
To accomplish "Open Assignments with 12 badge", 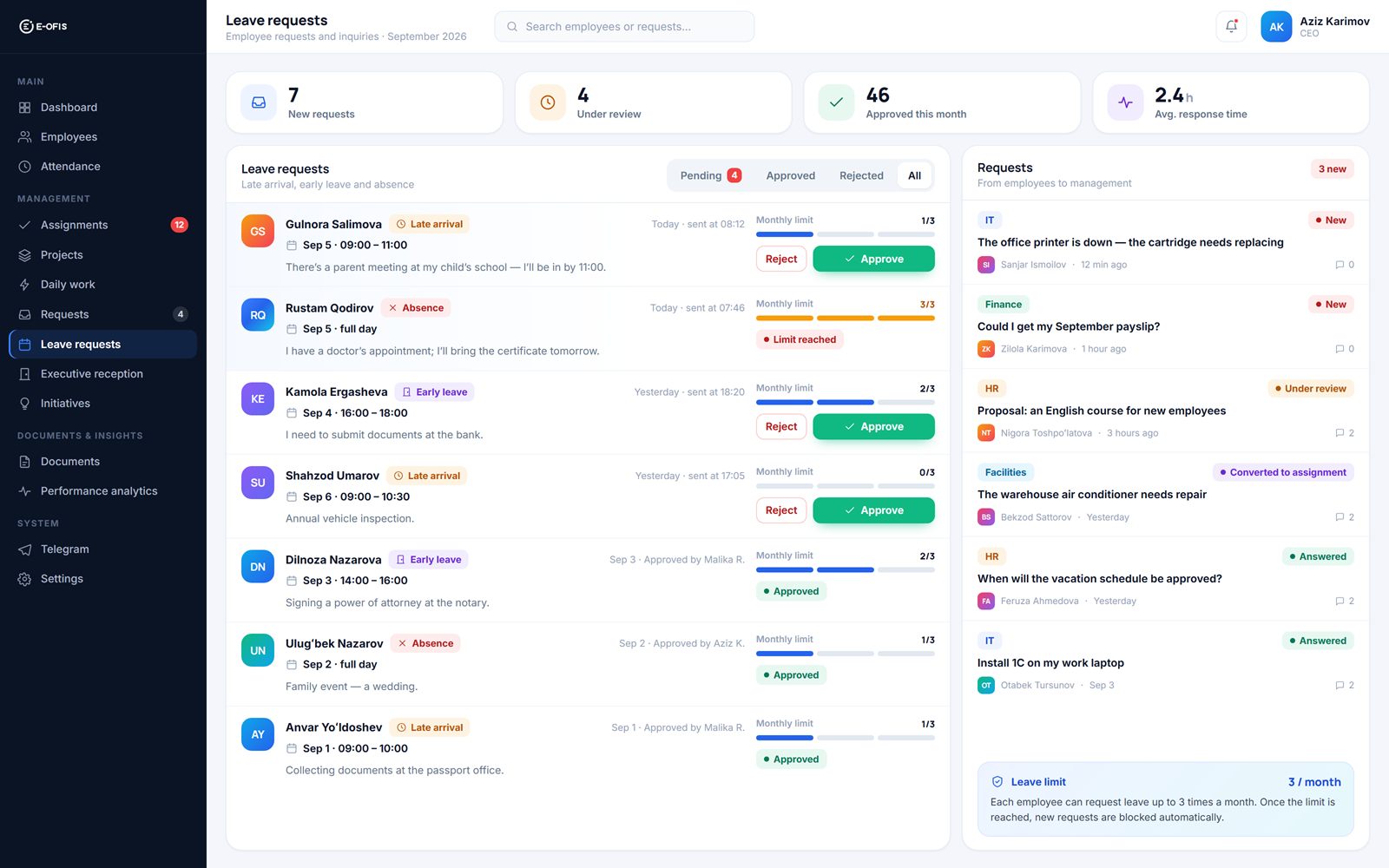I will point(102,225).
